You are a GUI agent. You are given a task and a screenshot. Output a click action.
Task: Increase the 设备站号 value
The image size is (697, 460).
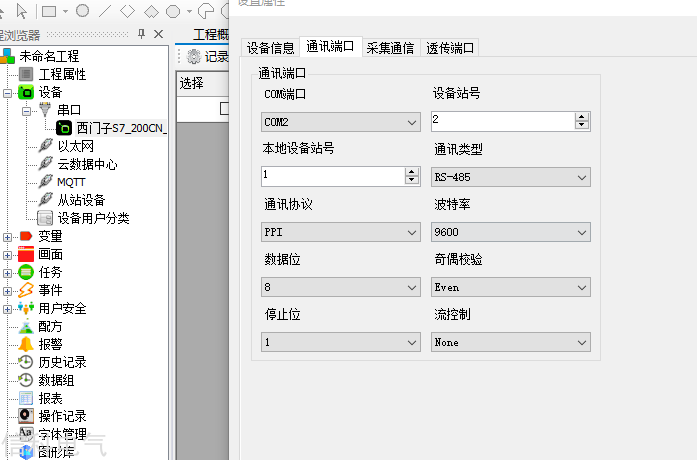581,117
